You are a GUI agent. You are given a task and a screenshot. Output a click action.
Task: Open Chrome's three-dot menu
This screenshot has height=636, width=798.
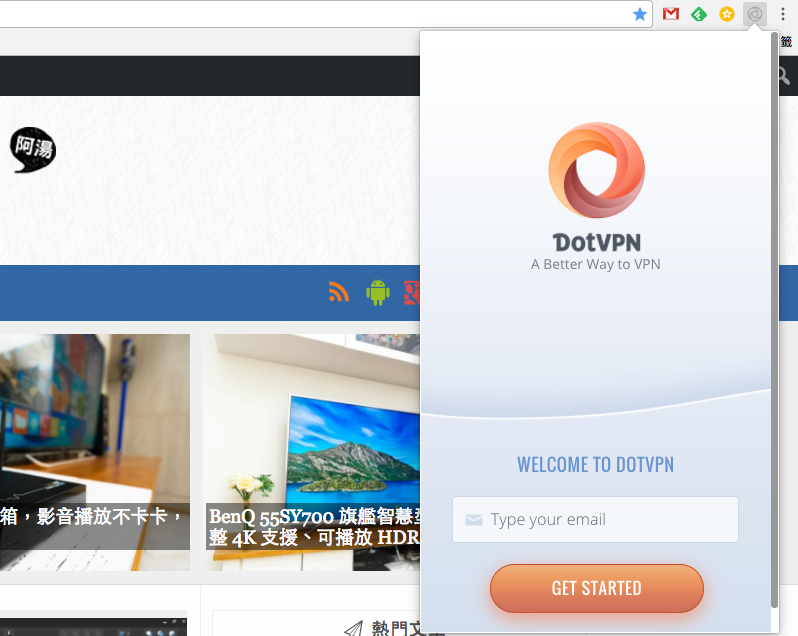point(783,14)
